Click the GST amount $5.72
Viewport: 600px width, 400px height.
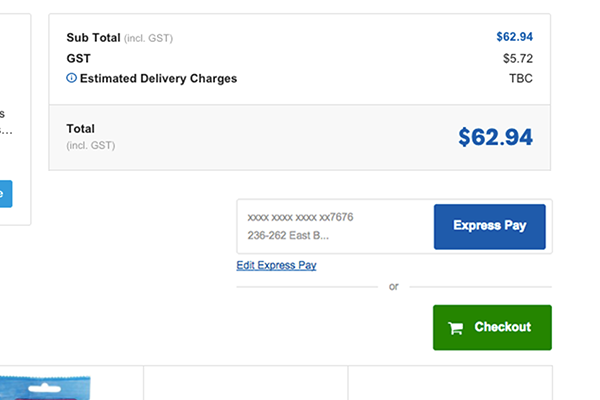click(x=518, y=58)
